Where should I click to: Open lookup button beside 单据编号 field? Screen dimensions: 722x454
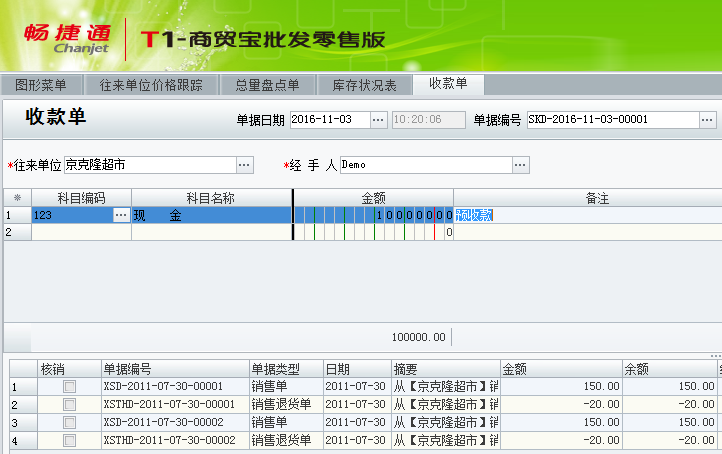pyautogui.click(x=708, y=120)
